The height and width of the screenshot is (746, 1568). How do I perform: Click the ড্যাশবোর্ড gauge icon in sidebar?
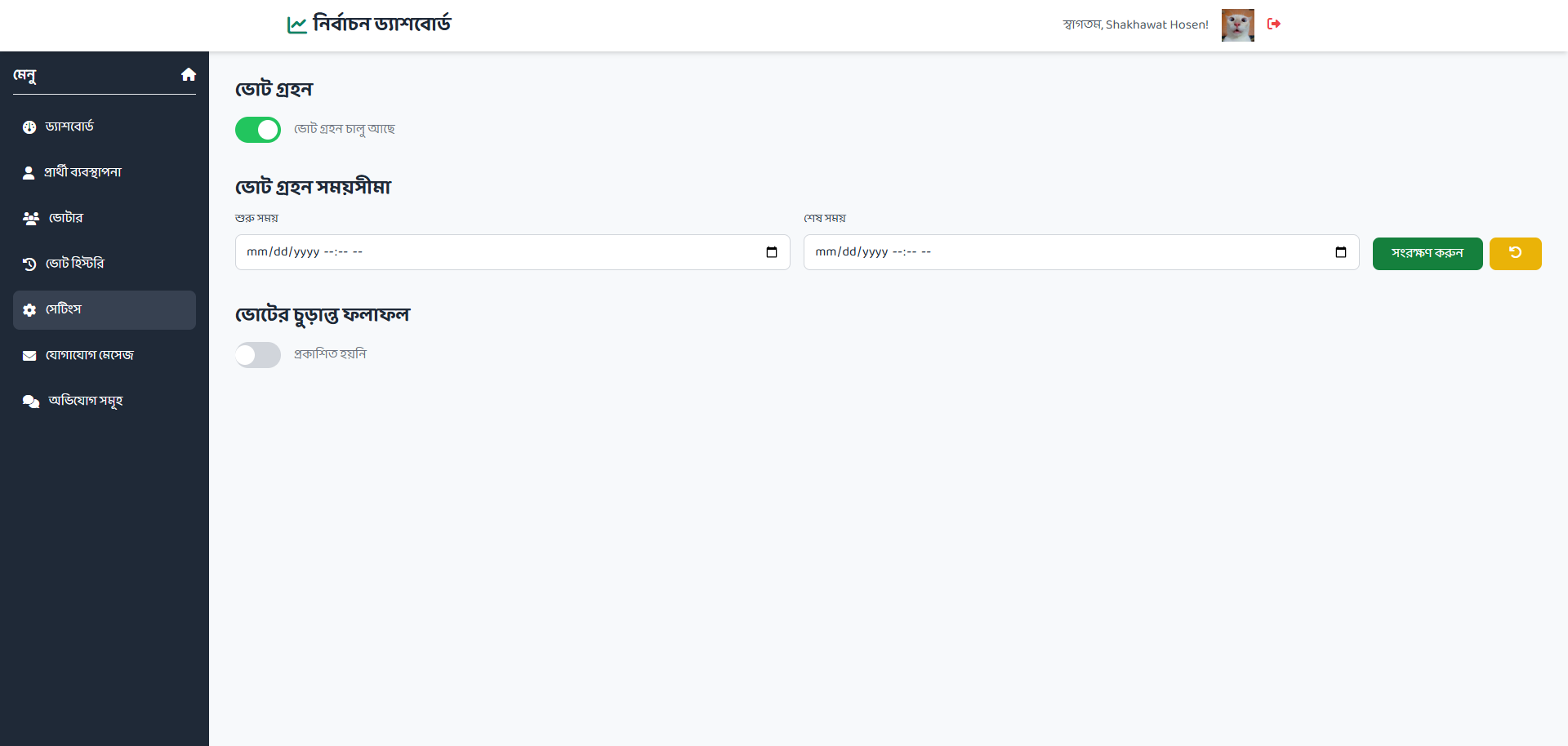pyautogui.click(x=29, y=127)
